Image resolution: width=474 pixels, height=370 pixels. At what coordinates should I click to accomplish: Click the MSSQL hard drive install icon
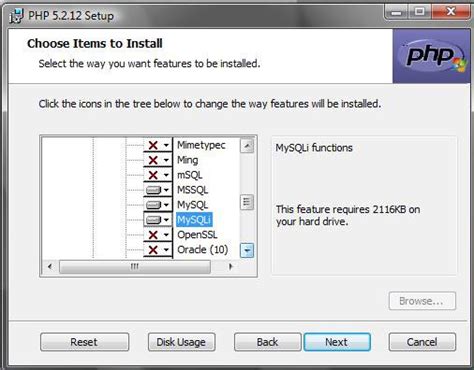click(153, 190)
